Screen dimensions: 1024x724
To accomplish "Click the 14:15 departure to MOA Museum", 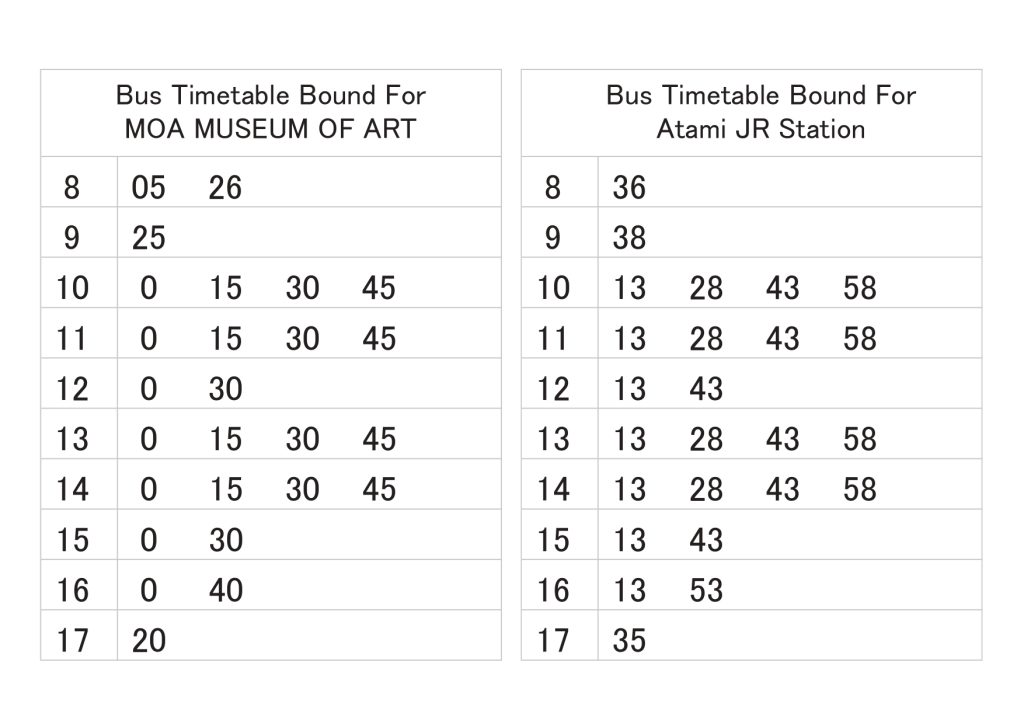I will tap(225, 489).
